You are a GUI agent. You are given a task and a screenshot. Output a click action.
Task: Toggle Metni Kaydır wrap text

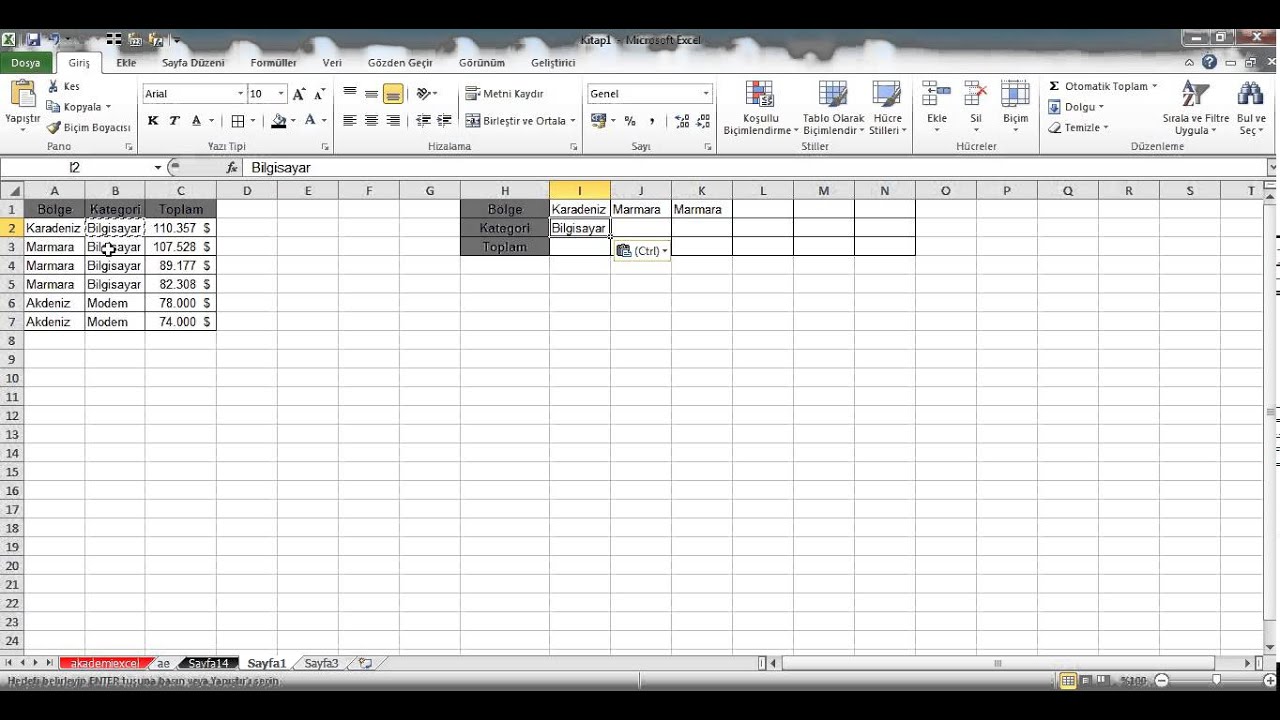coord(505,94)
